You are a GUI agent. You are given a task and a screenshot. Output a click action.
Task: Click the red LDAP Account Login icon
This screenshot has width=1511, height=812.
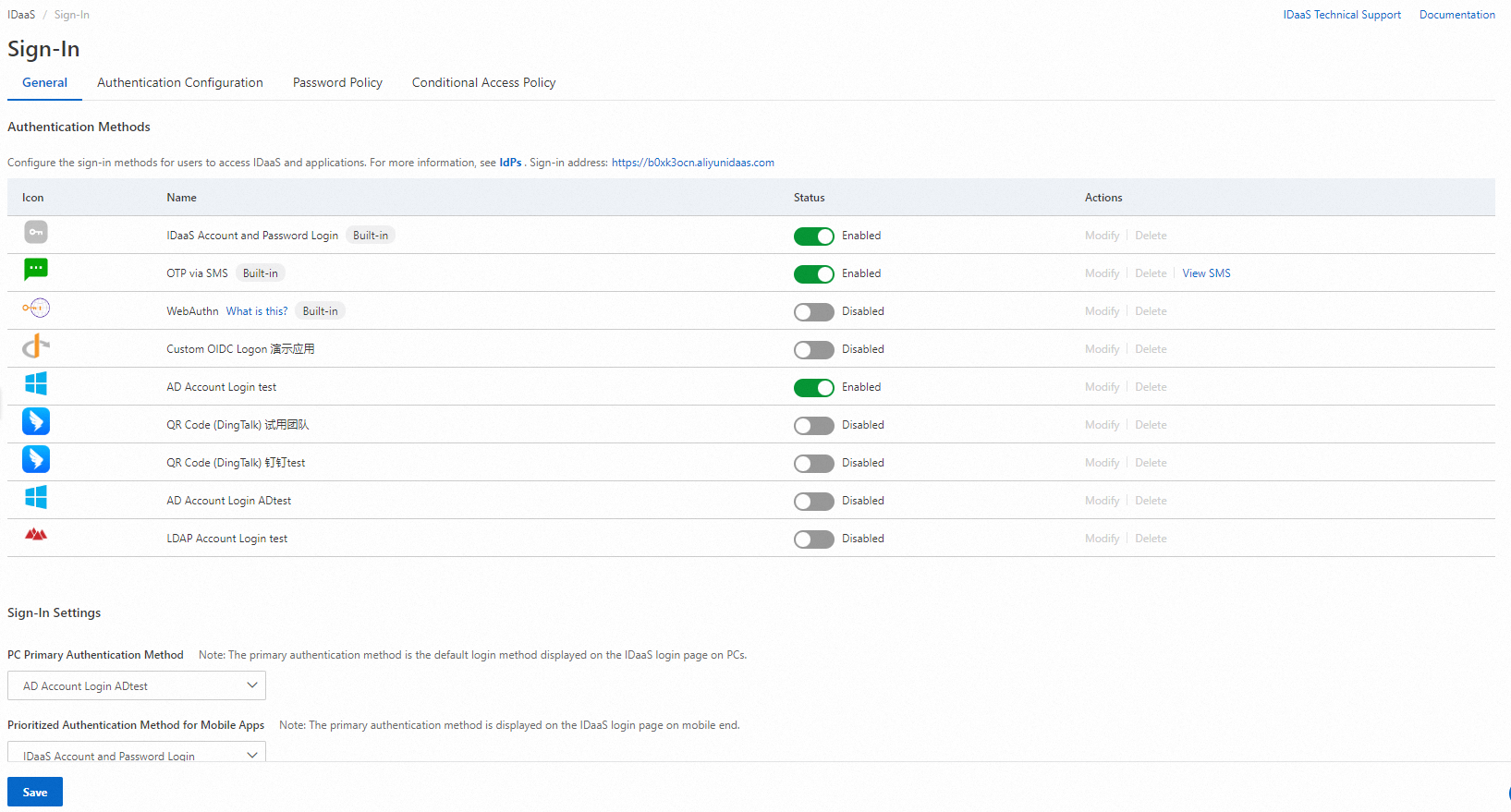coord(36,534)
